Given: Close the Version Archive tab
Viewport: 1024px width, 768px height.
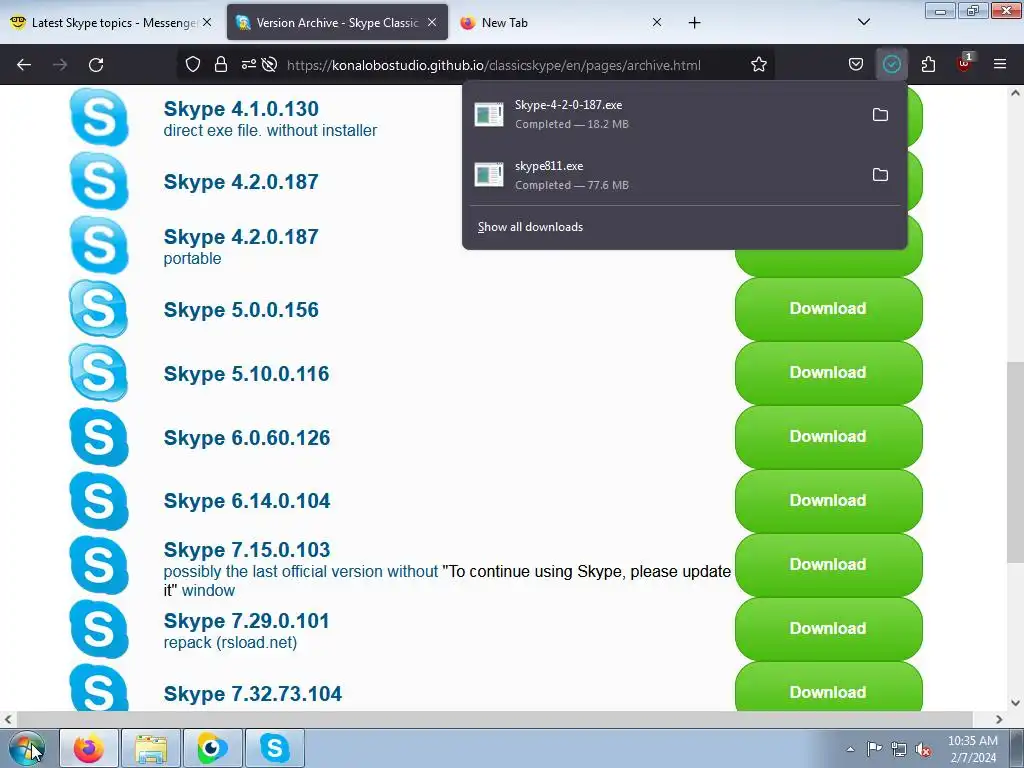Looking at the screenshot, I should (432, 22).
